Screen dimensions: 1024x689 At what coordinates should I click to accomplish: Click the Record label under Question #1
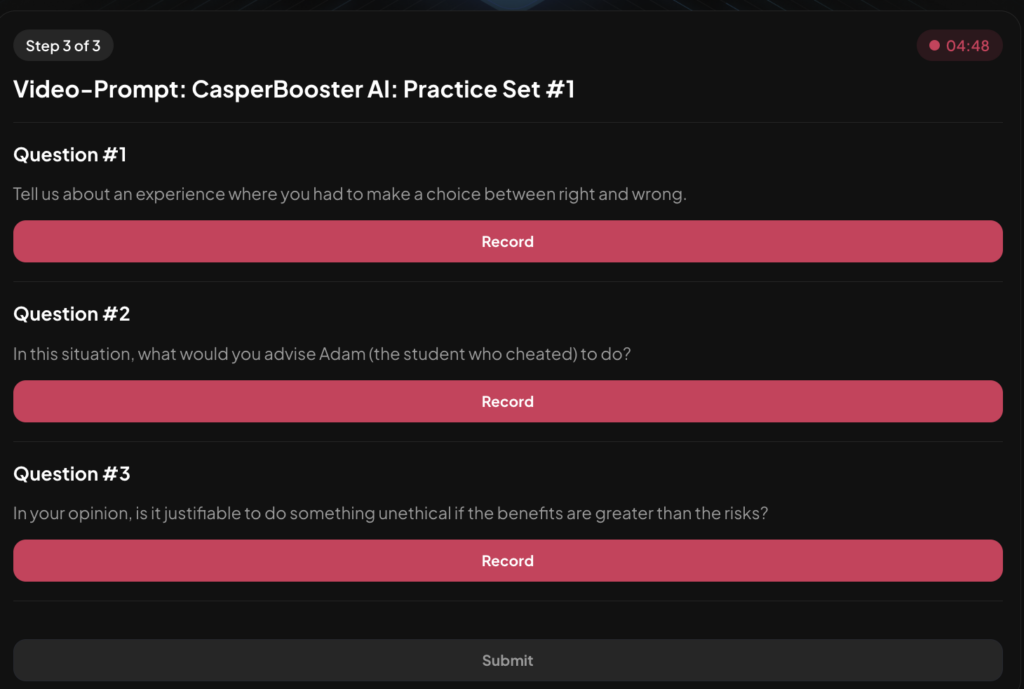507,241
